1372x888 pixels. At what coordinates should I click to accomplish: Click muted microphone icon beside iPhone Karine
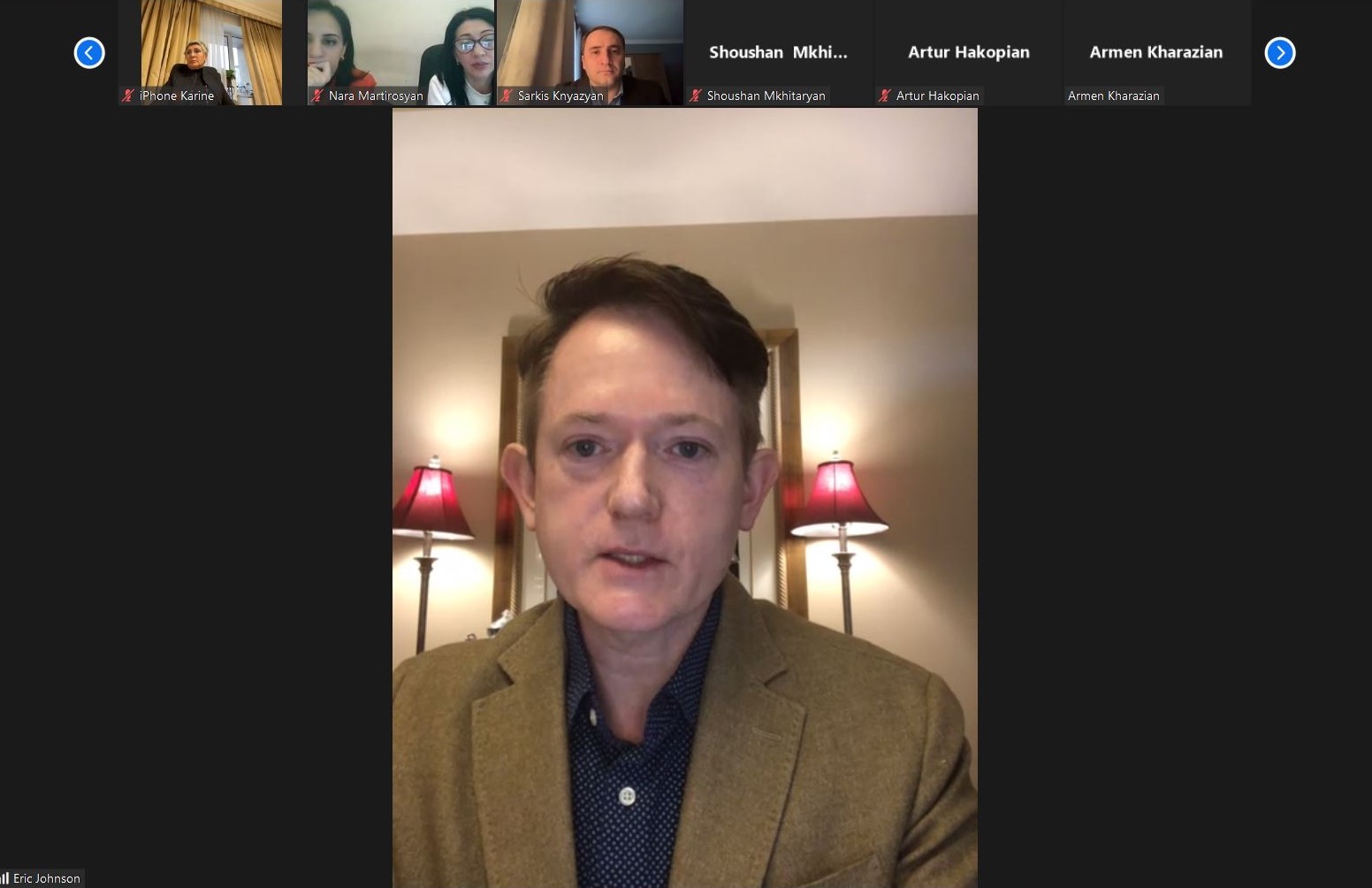pyautogui.click(x=129, y=96)
